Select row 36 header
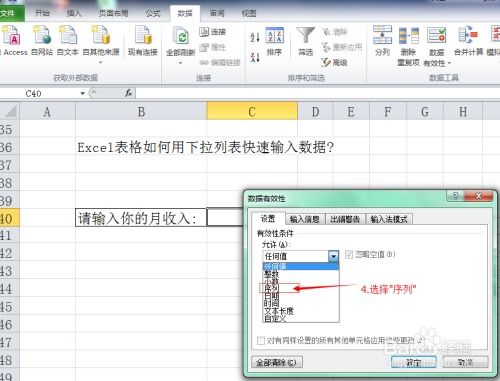Viewport: 500px width, 381px height. pyautogui.click(x=9, y=147)
